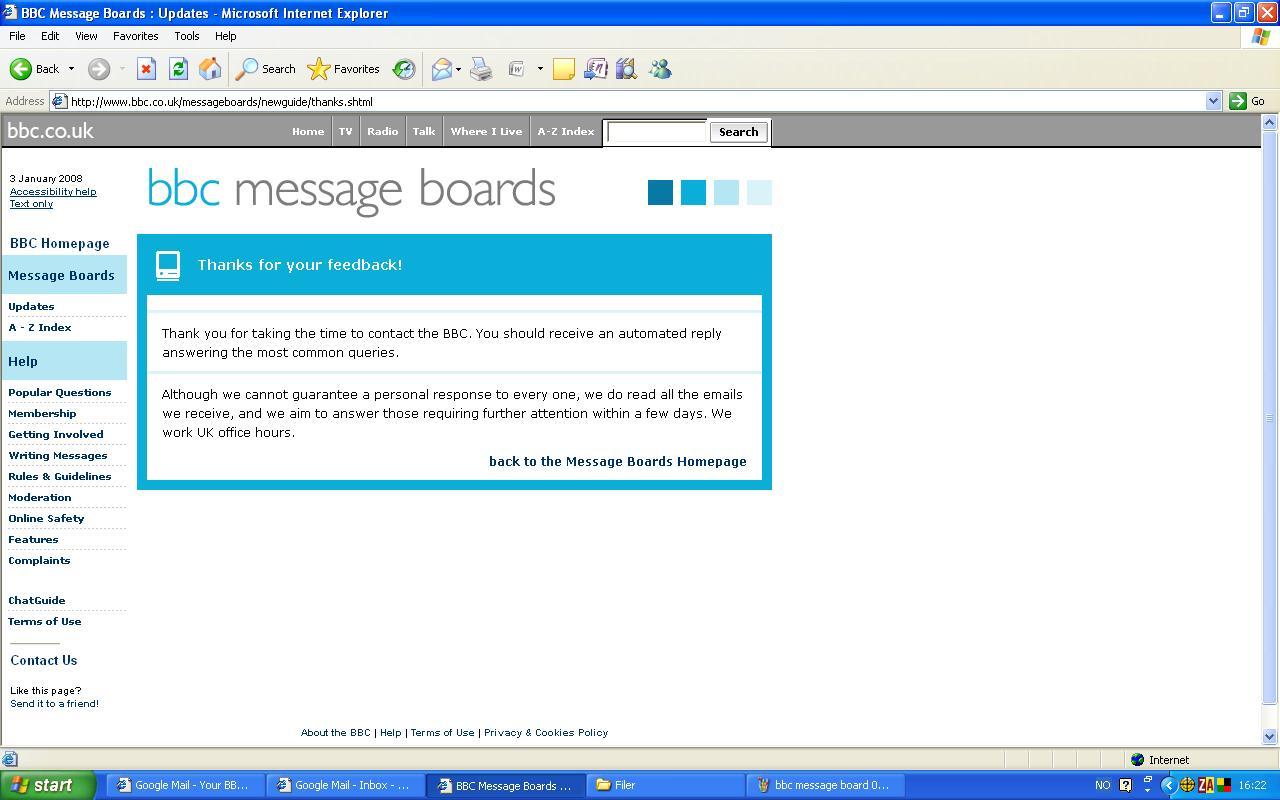Click the Go button beside address bar

pos(1247,101)
